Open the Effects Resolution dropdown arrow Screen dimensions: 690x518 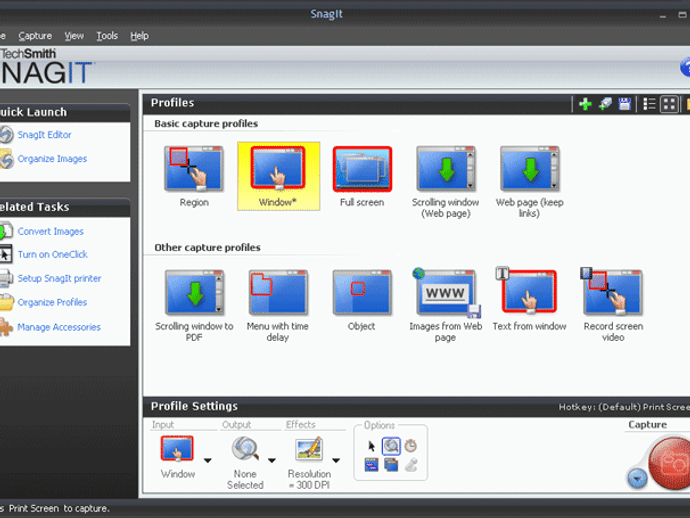point(336,460)
